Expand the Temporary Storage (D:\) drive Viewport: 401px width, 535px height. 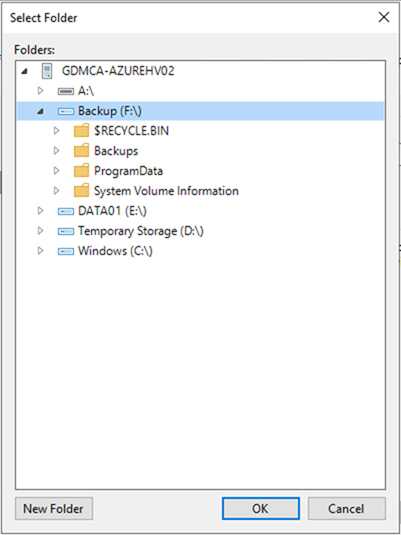pos(40,231)
